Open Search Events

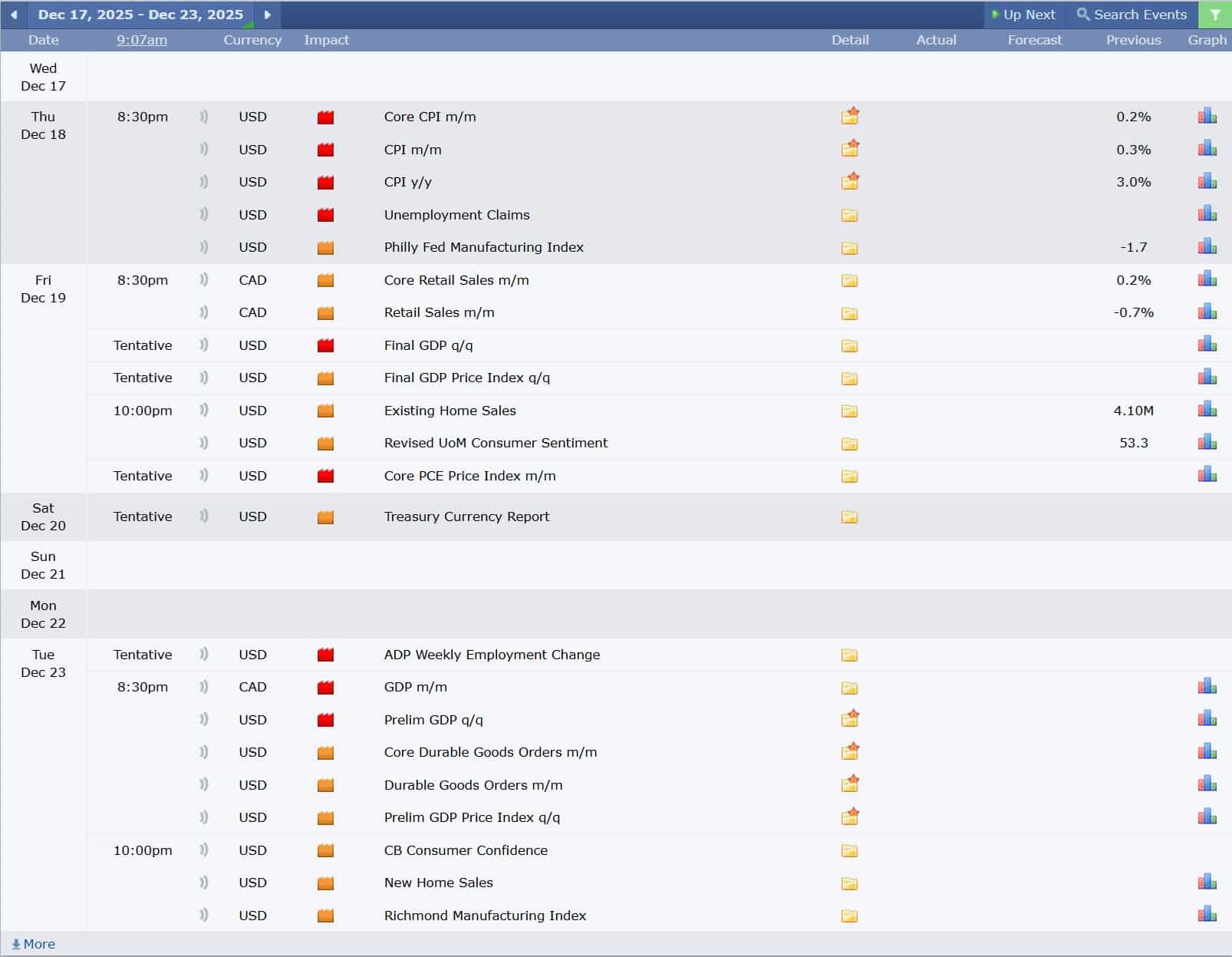tap(1132, 15)
